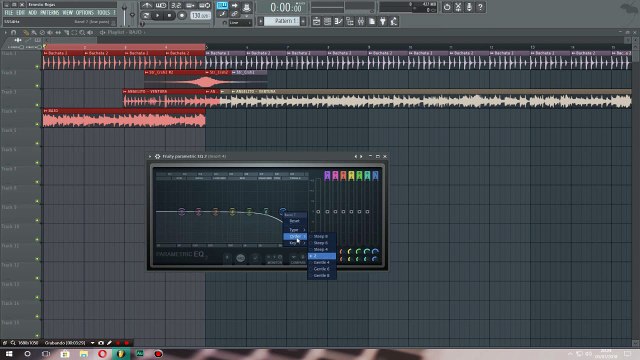Toggle the 3.2 countdown before recording
This screenshot has width=640, height=360.
[x=176, y=5]
